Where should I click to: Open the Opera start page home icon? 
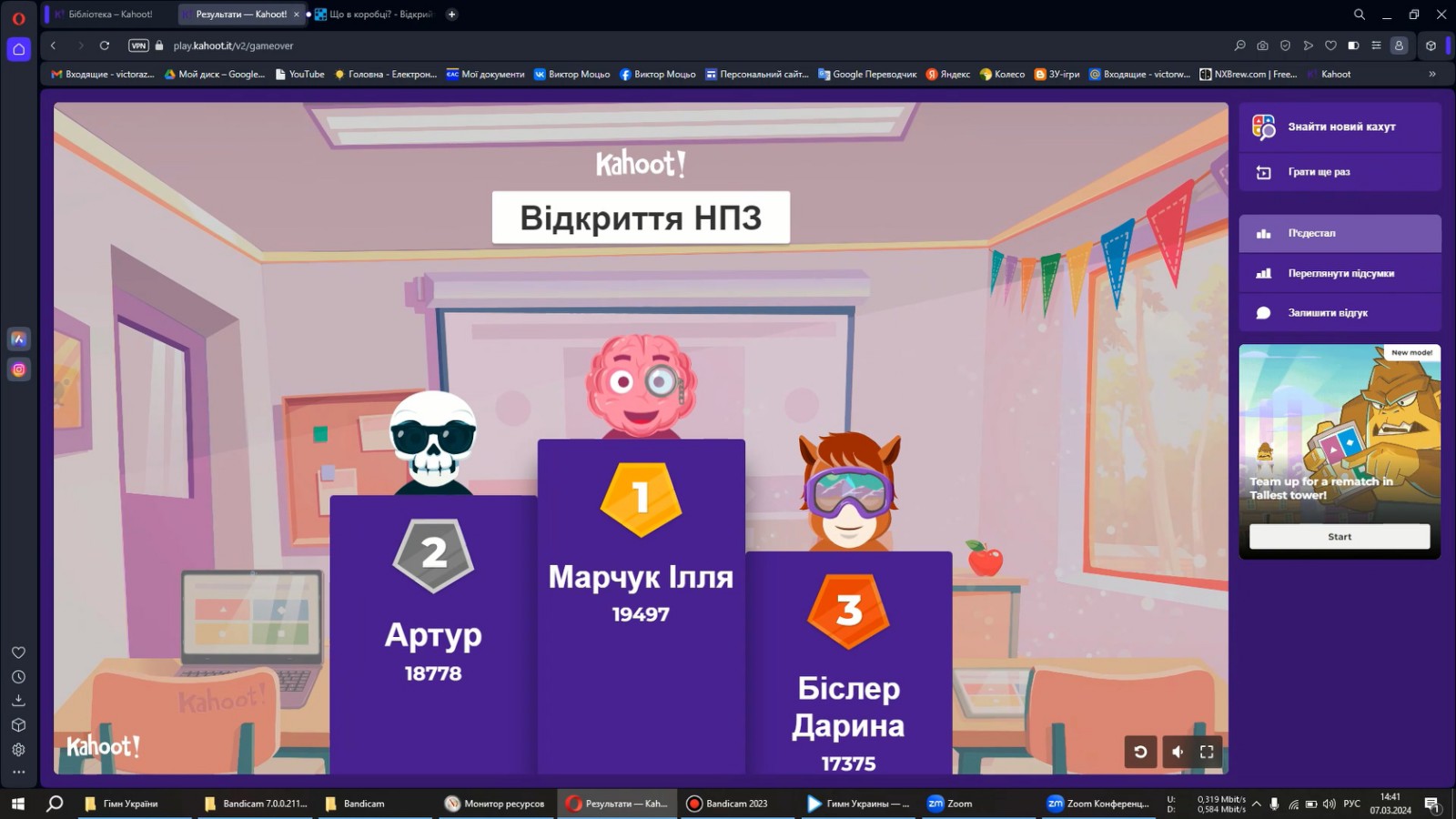[18, 49]
